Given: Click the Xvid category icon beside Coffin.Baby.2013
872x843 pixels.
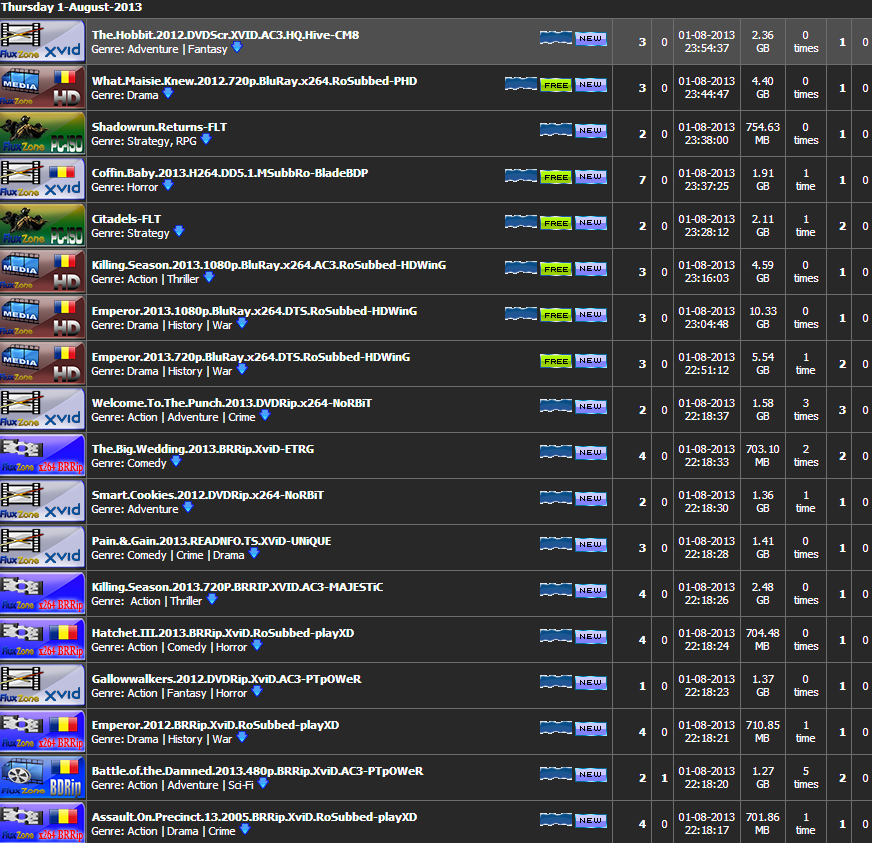Looking at the screenshot, I should (x=43, y=180).
